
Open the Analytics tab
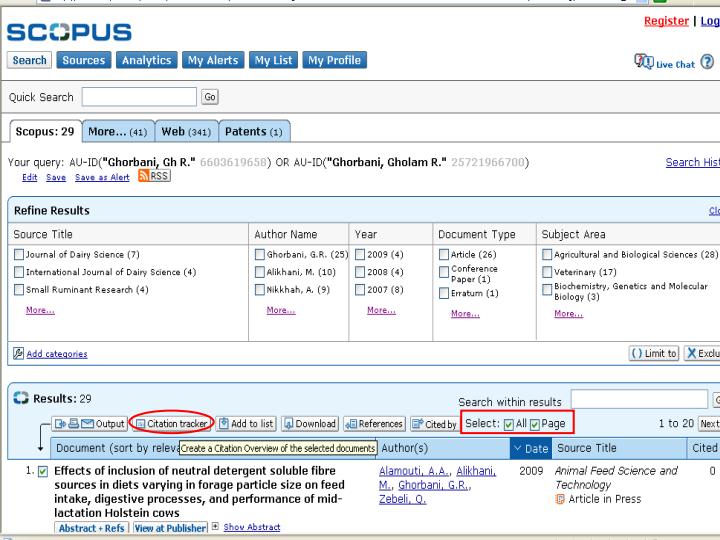[146, 60]
